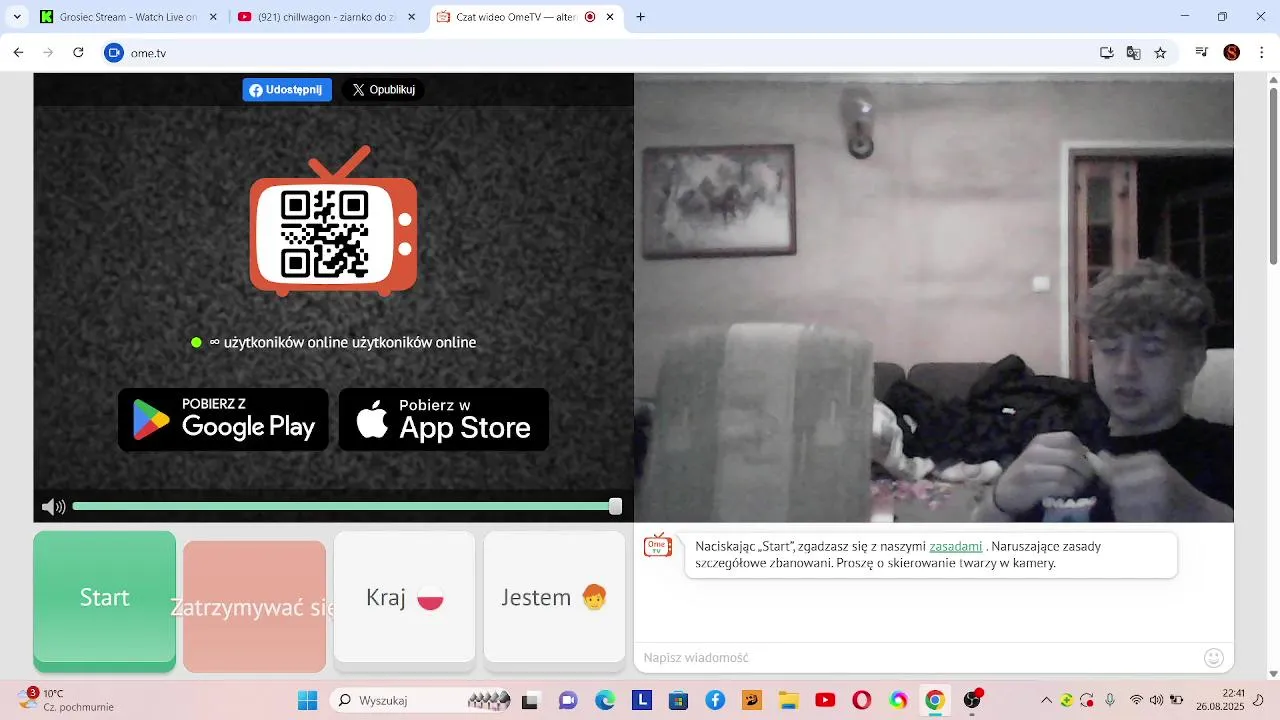Click the X Opublikuj post button
This screenshot has width=1280, height=720.
click(x=383, y=90)
